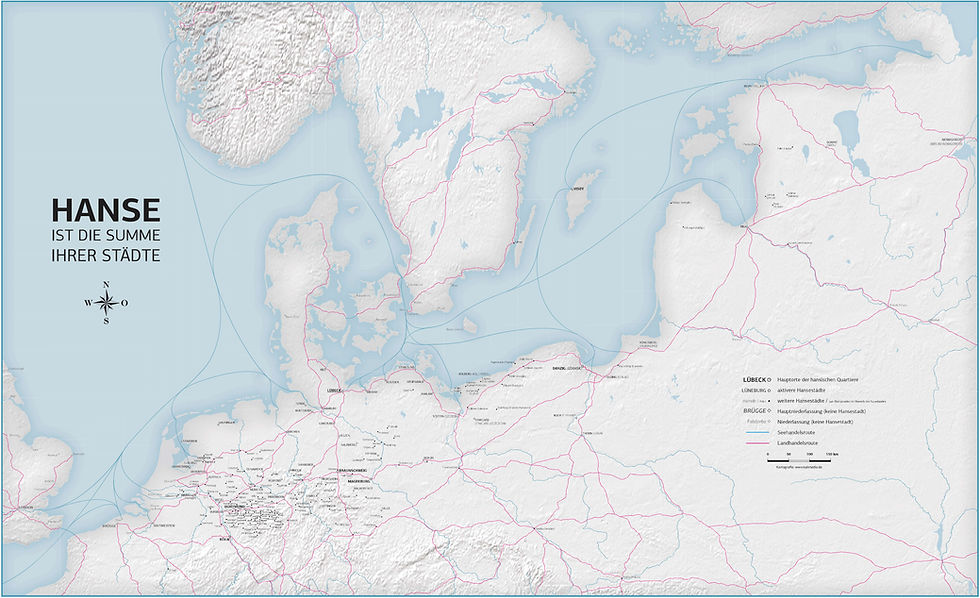
Task: Click the LÜBECK city label on the map
Action: [334, 391]
